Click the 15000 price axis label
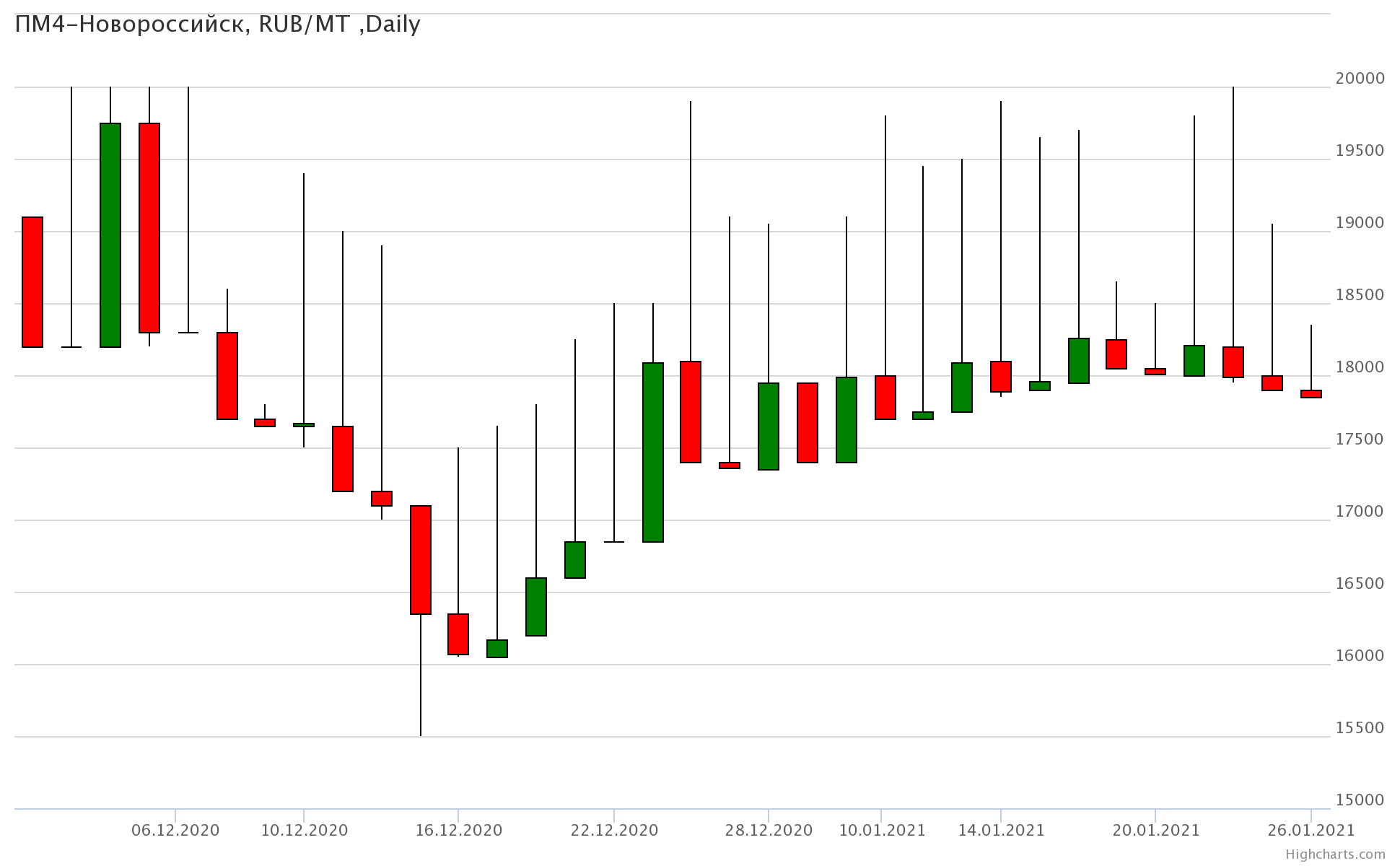The height and width of the screenshot is (866, 1400). coord(1360,800)
